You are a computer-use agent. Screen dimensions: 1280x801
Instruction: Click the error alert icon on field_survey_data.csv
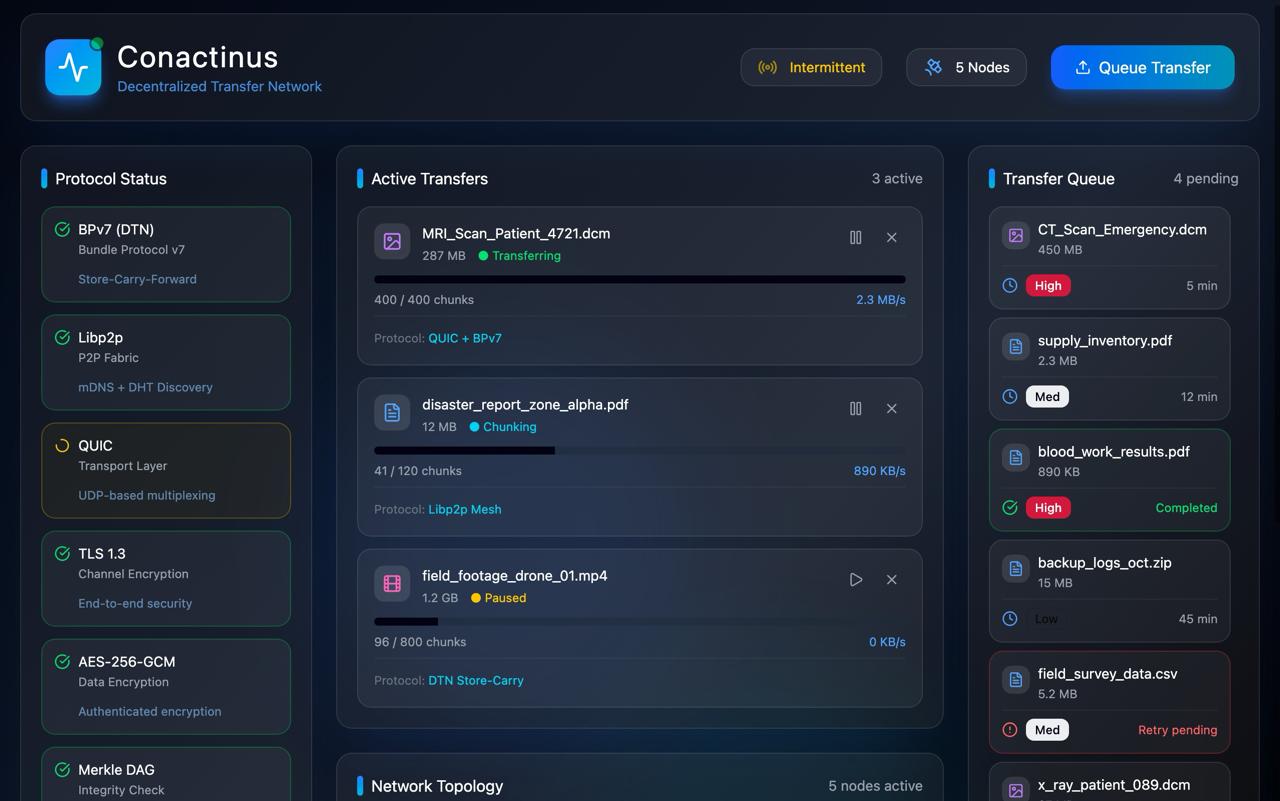point(1010,730)
